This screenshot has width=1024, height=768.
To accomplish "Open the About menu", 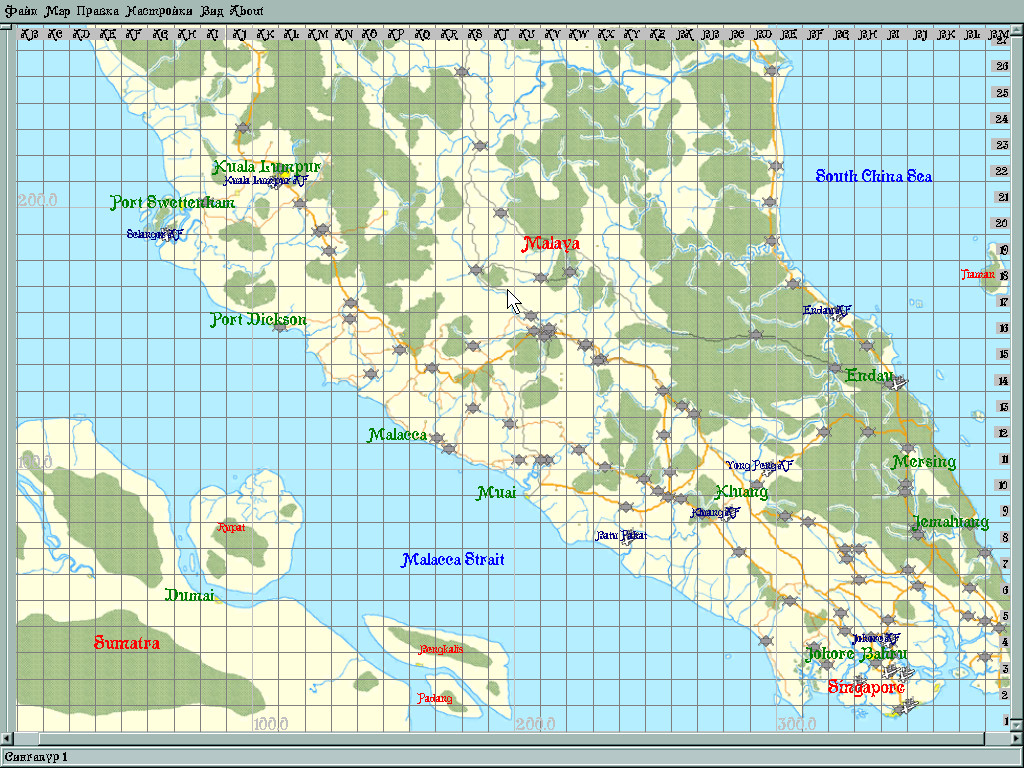I will (x=247, y=11).
